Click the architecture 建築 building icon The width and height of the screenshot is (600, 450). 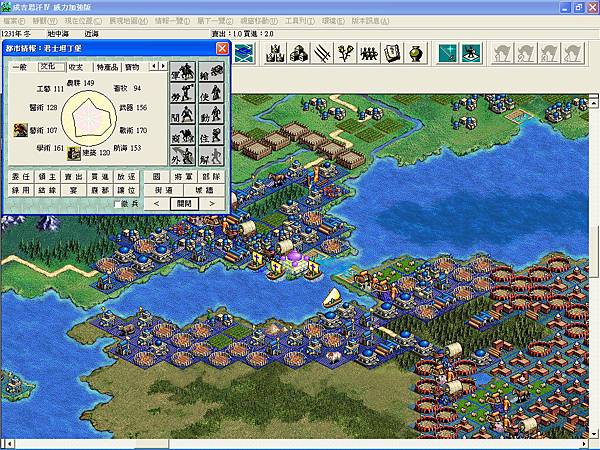point(74,153)
